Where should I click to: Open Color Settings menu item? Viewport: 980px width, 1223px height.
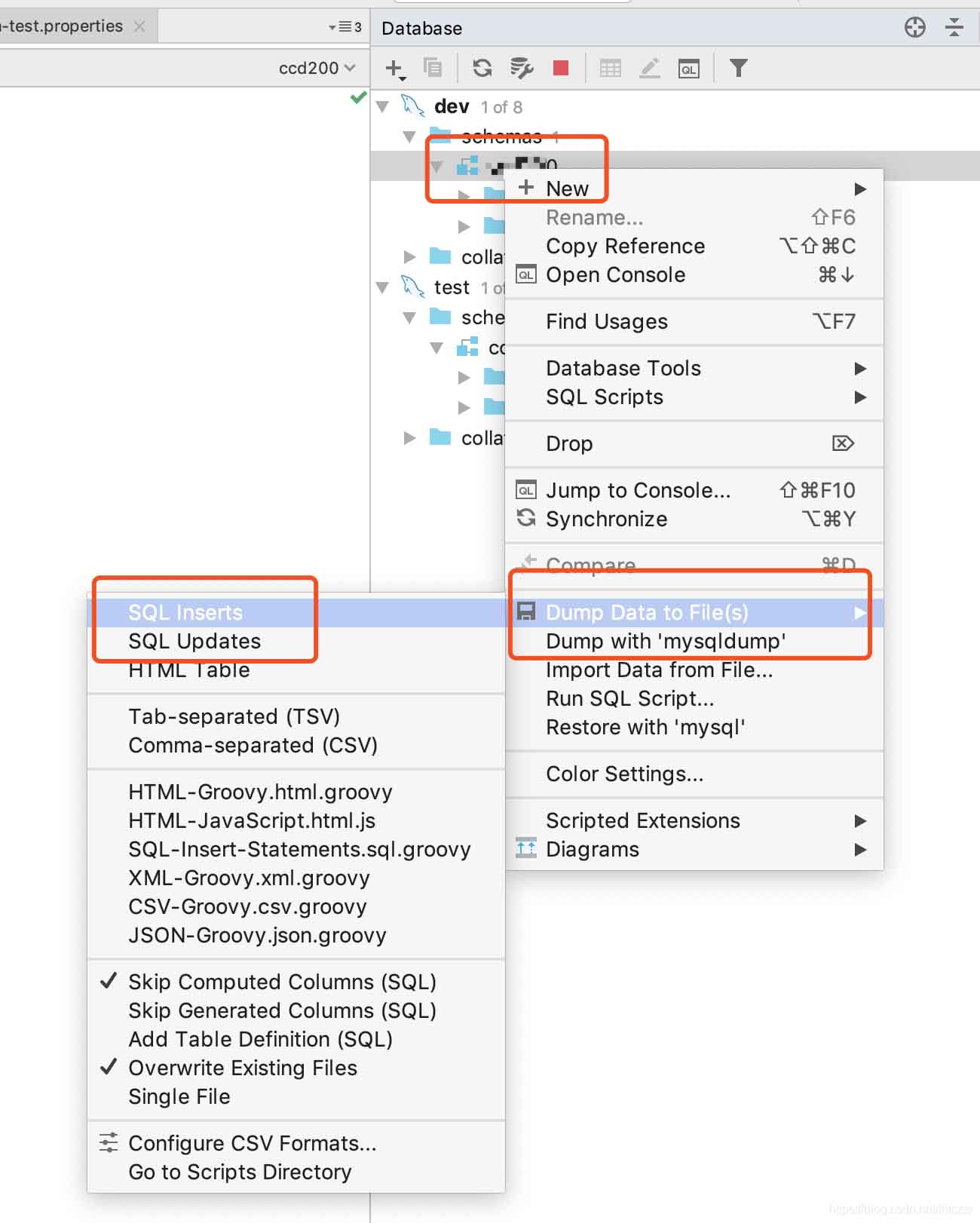point(694,774)
